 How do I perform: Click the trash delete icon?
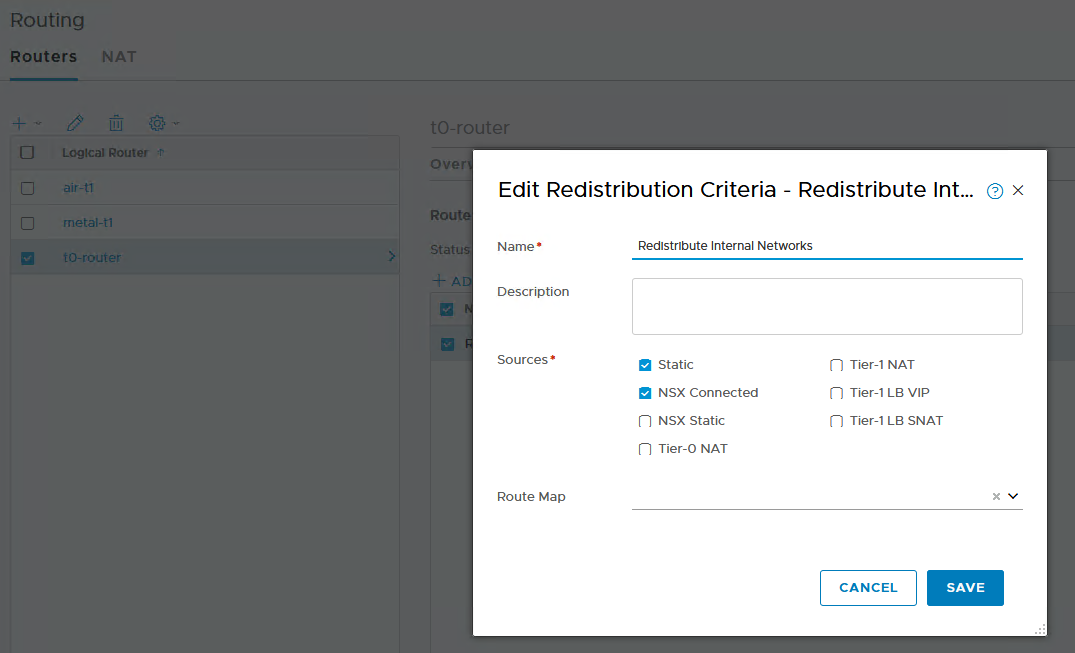click(116, 123)
